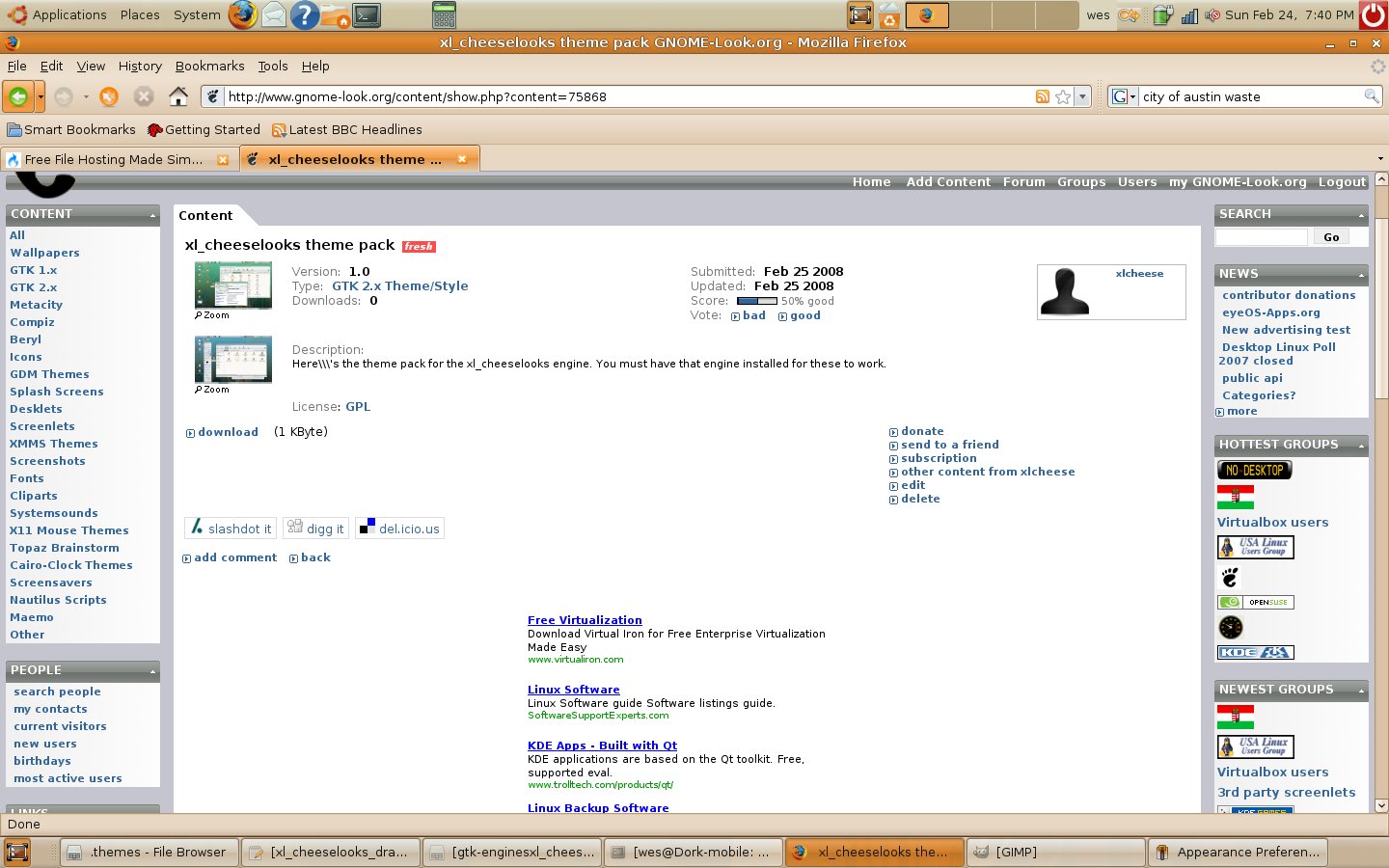The height and width of the screenshot is (868, 1389).
Task: Click the 50% good score bar
Action: [757, 301]
